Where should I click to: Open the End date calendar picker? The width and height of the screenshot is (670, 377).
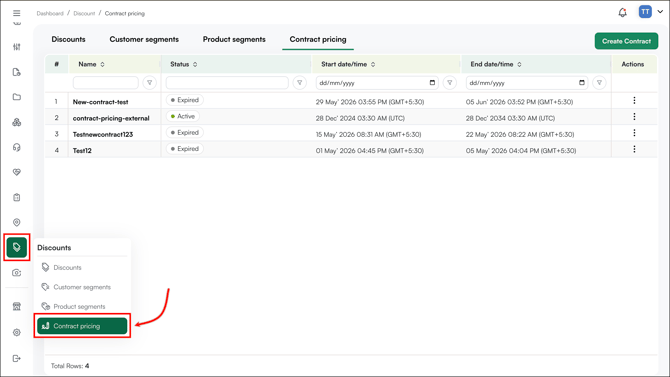coord(582,82)
